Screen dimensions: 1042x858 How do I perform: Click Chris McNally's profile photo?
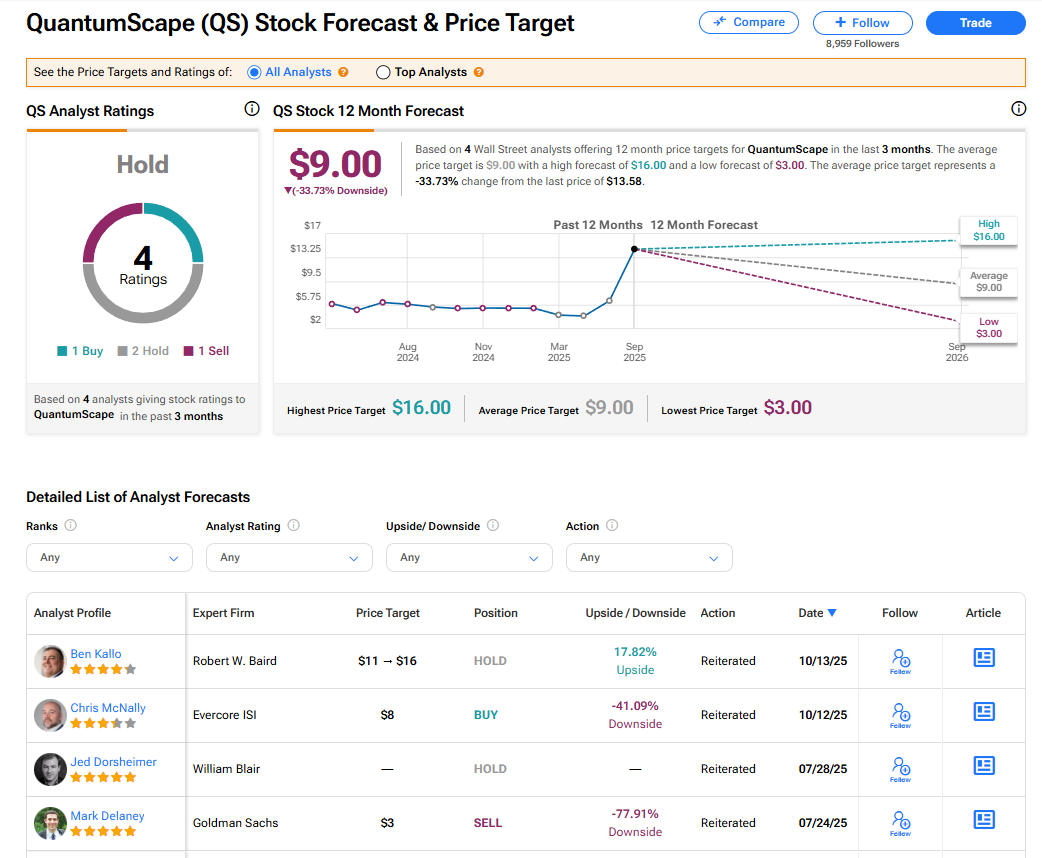50,715
